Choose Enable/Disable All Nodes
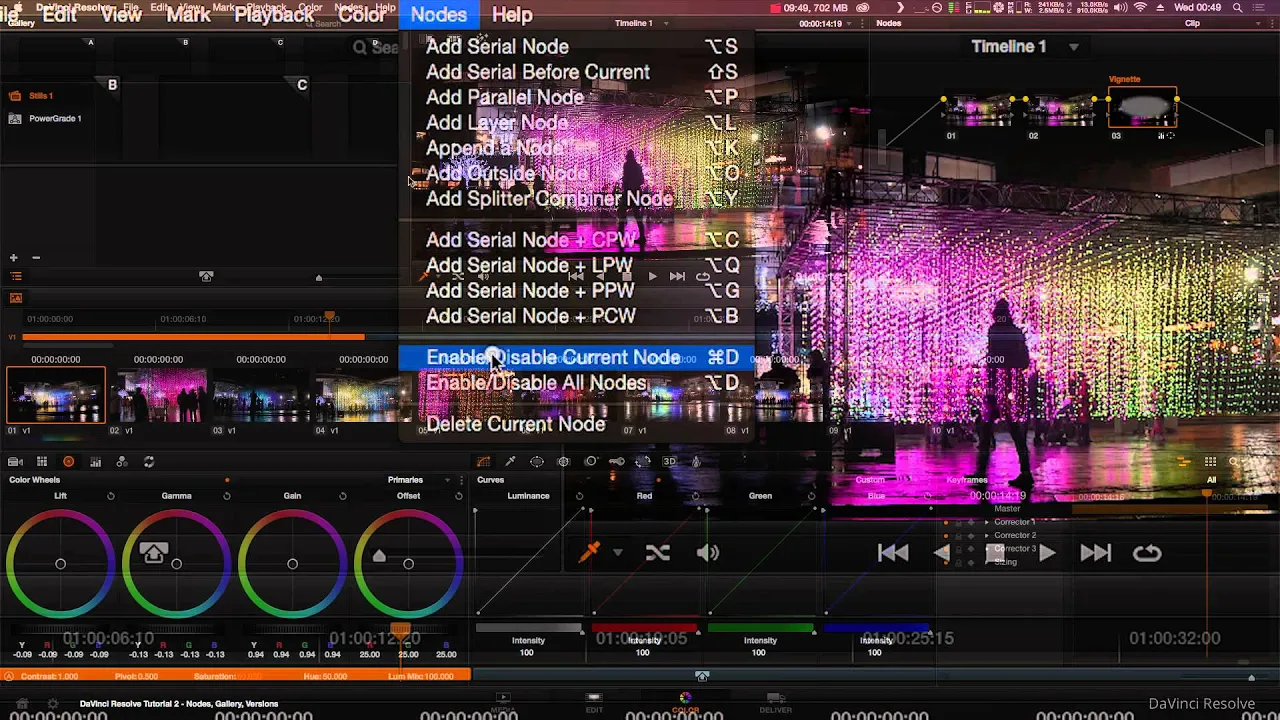The image size is (1280, 720). (576, 383)
